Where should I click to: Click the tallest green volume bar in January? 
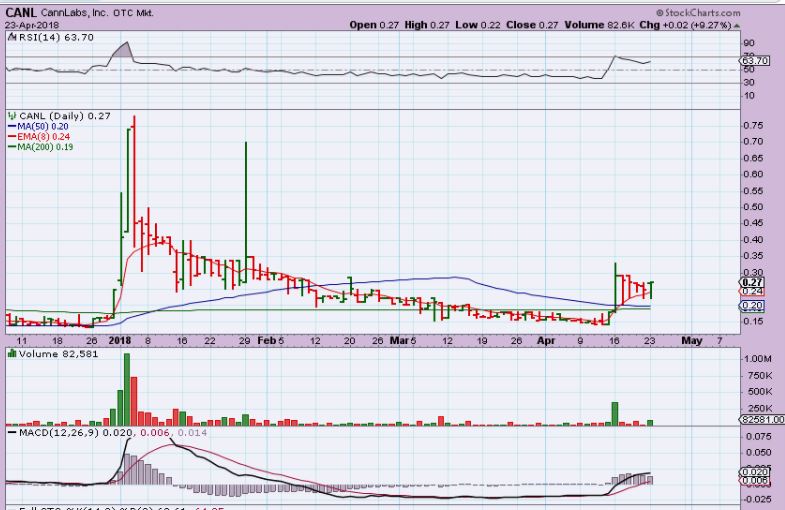127,389
